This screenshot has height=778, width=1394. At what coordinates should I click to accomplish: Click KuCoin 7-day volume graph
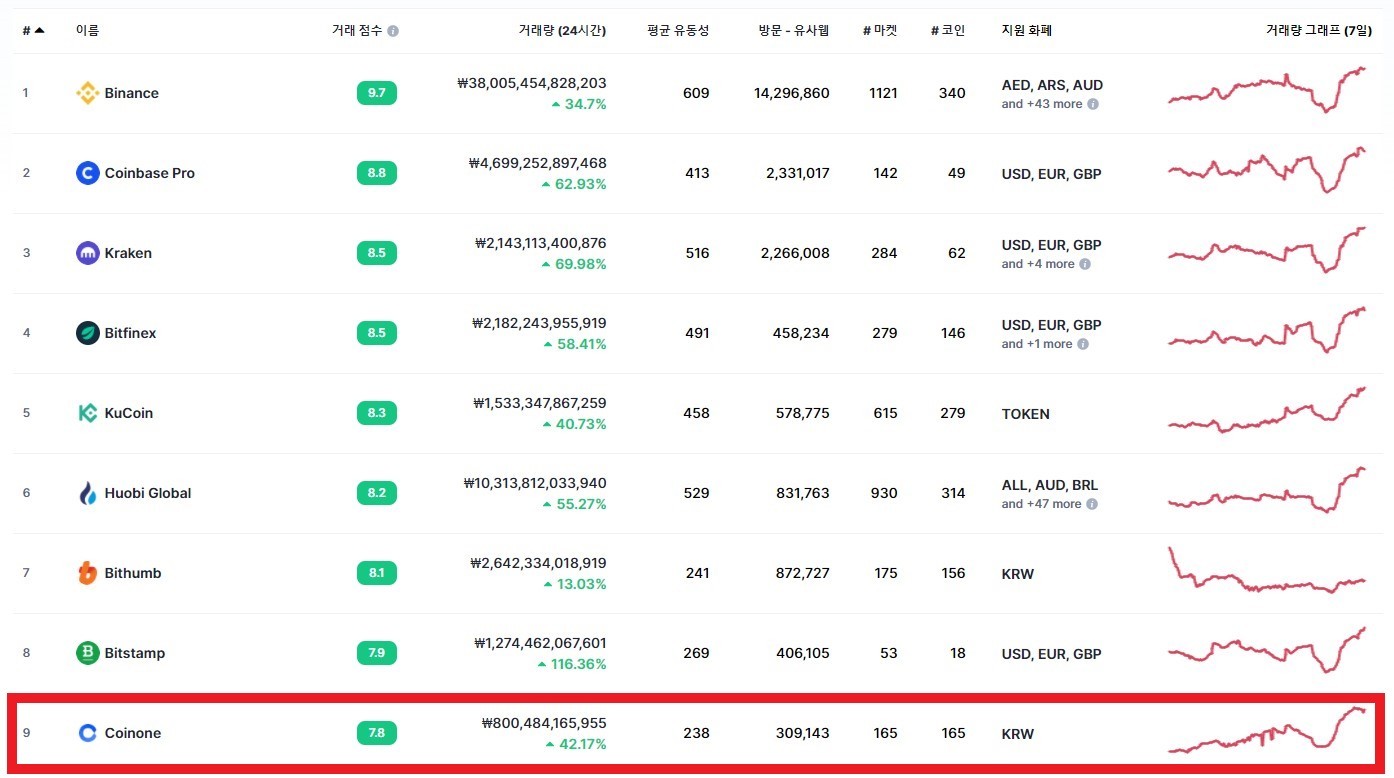click(x=1267, y=410)
